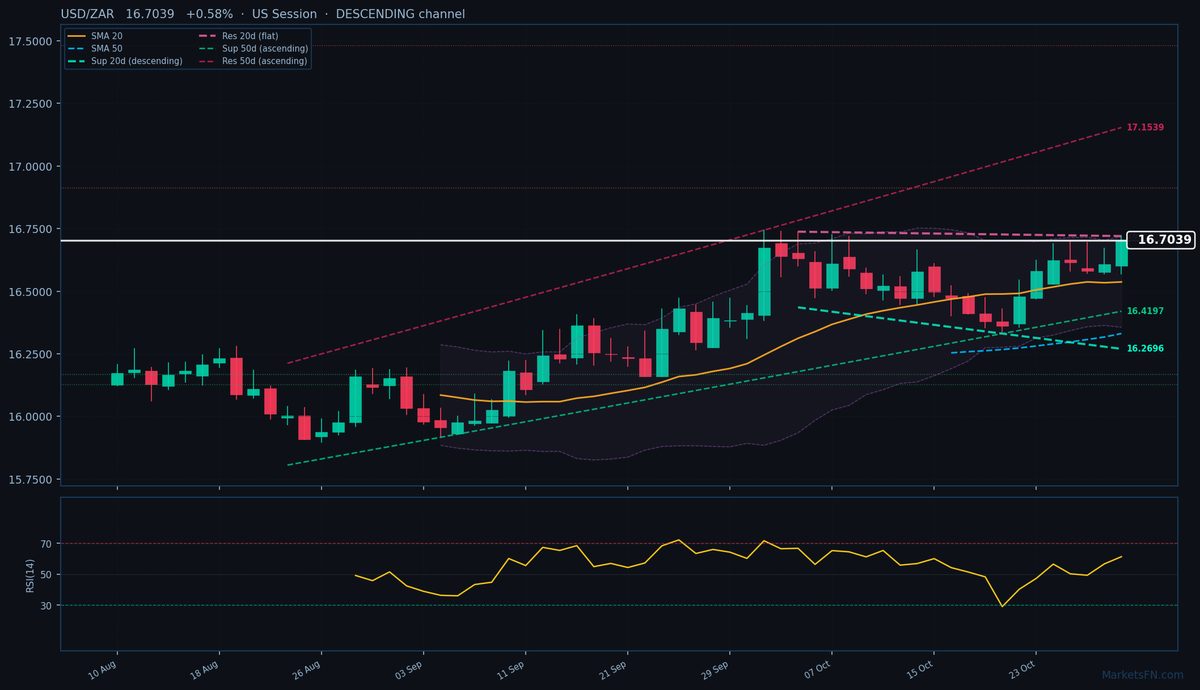Click the boxed 16.7039 current price tag
Image resolution: width=1200 pixels, height=690 pixels.
point(1160,240)
